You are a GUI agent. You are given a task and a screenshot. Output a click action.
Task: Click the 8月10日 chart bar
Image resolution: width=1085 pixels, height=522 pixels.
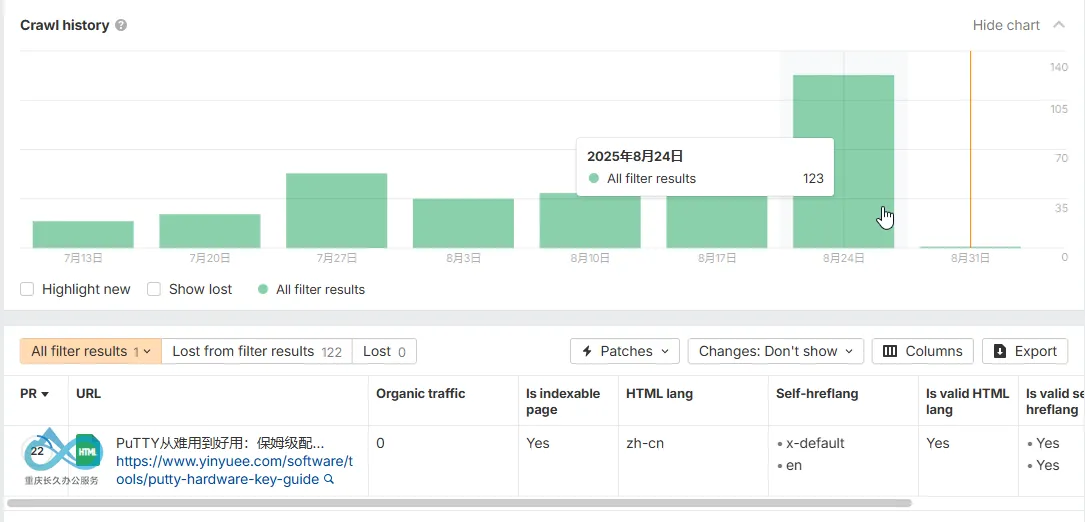(590, 220)
